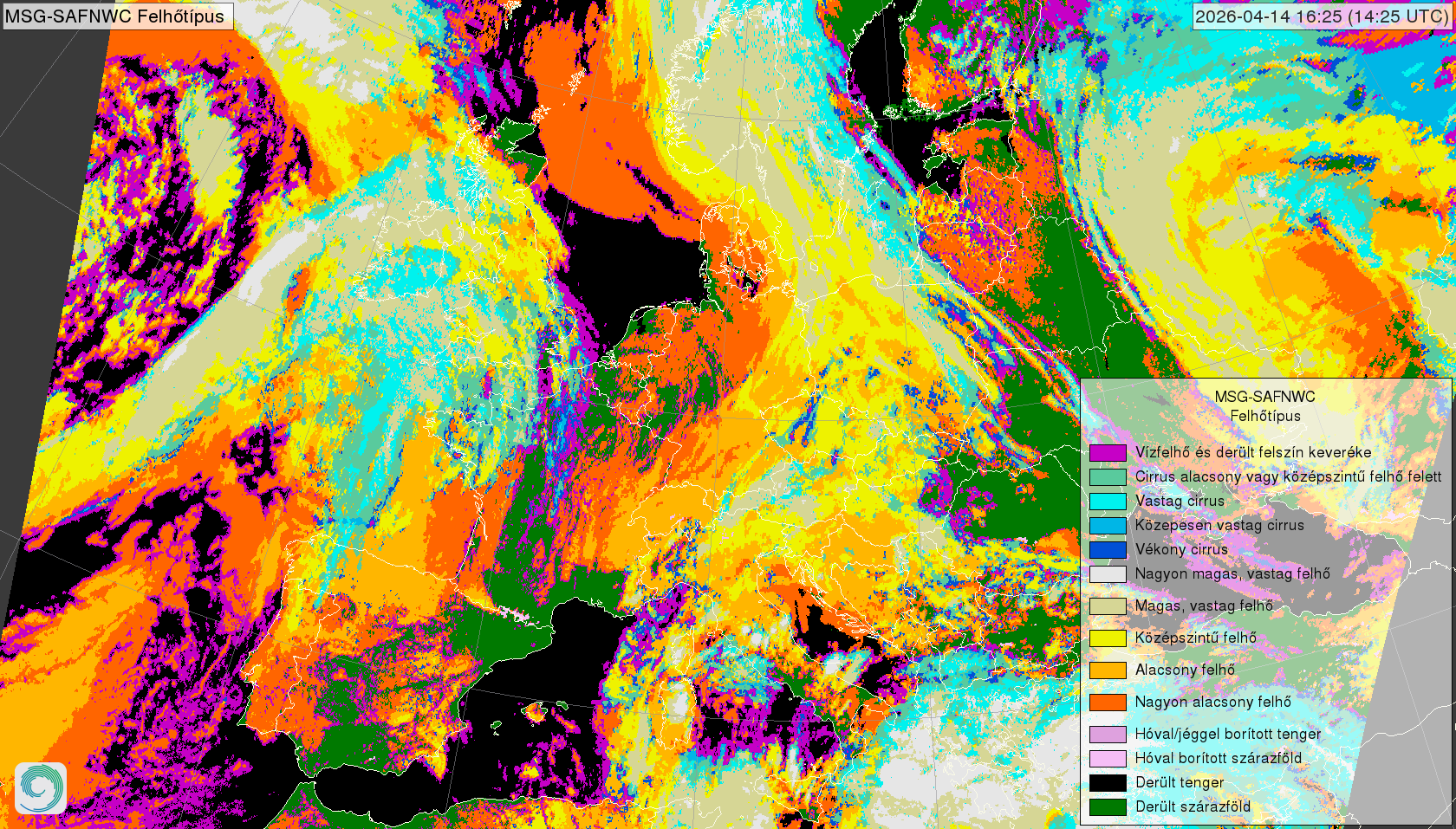1456x829 pixels.
Task: Select the black Derült tenger swatch
Action: (1108, 782)
